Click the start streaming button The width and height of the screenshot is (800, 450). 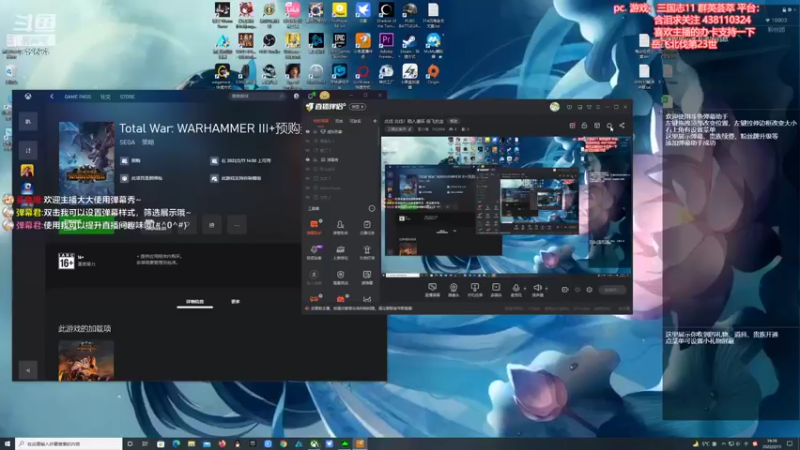pos(612,290)
